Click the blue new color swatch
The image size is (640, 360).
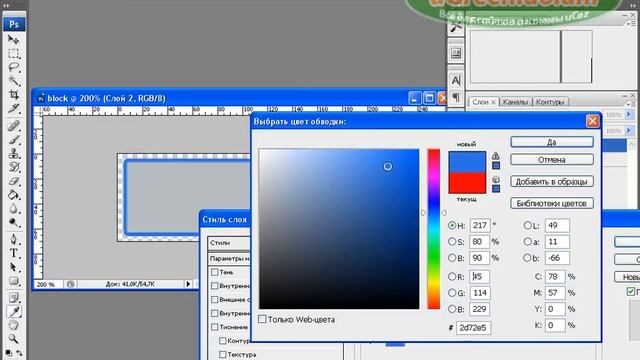coord(467,162)
